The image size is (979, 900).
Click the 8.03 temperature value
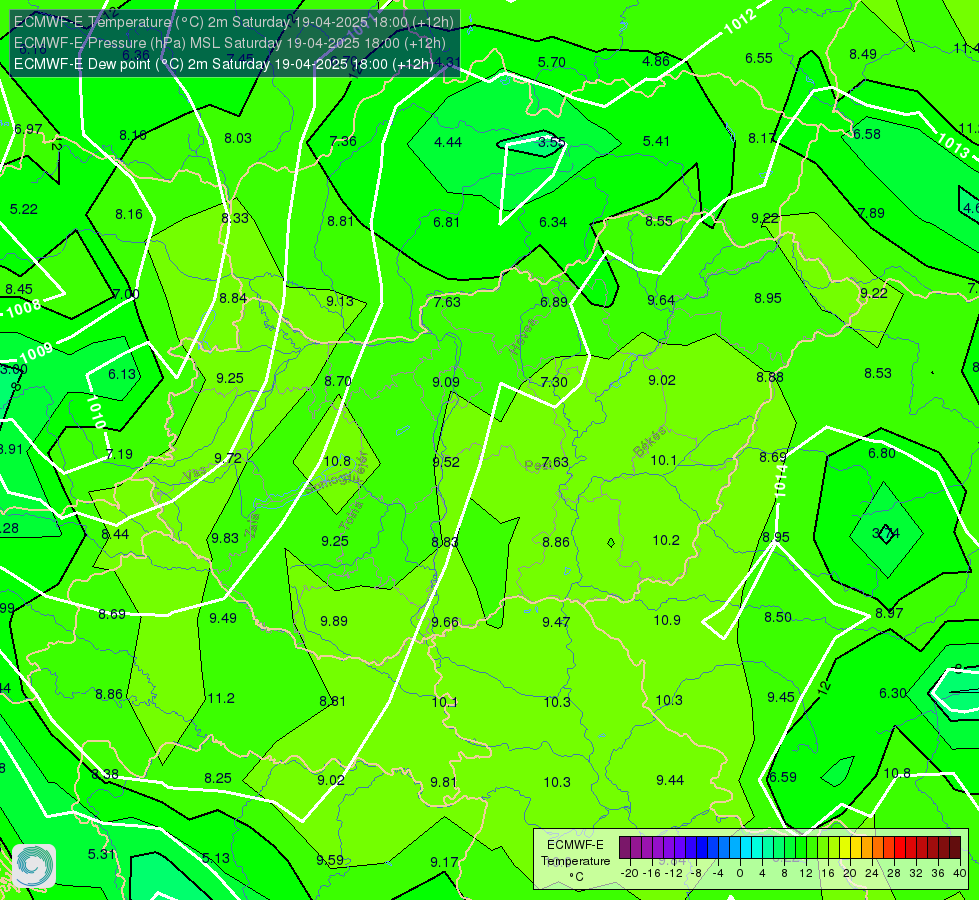coord(238,138)
